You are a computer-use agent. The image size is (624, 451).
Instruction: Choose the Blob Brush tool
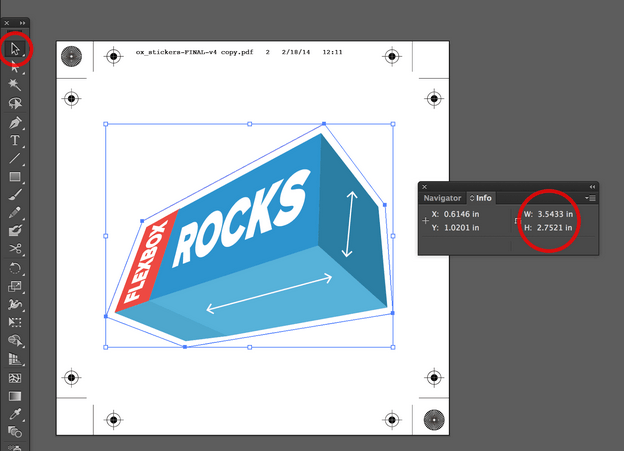15,230
